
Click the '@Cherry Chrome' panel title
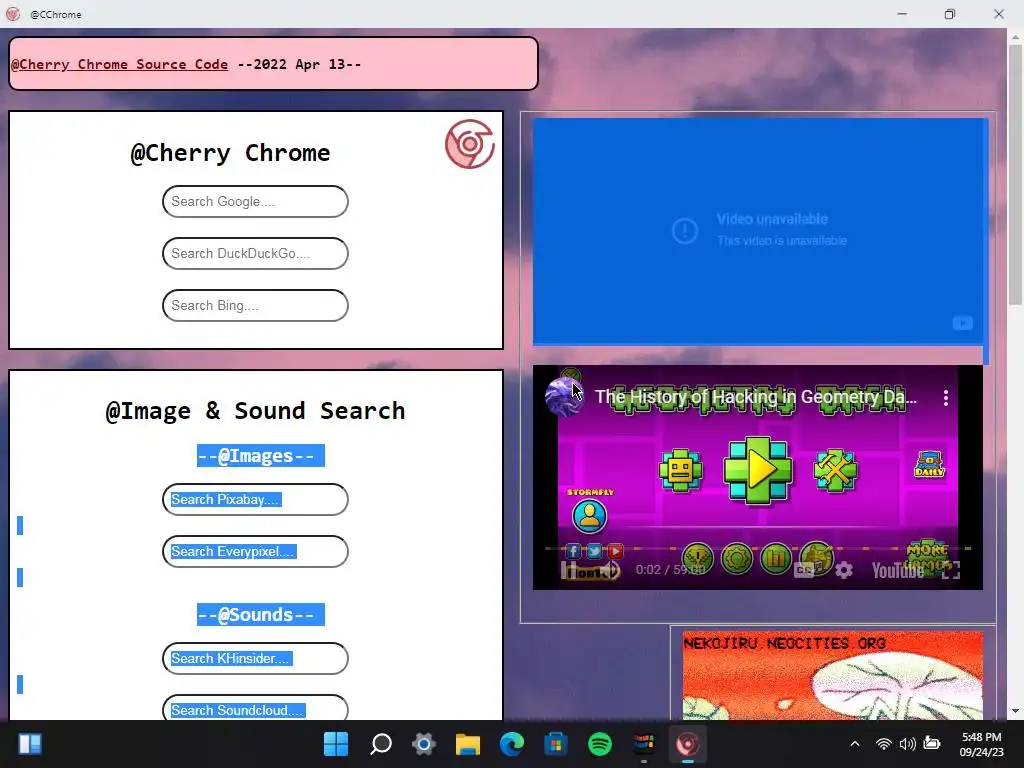(231, 153)
